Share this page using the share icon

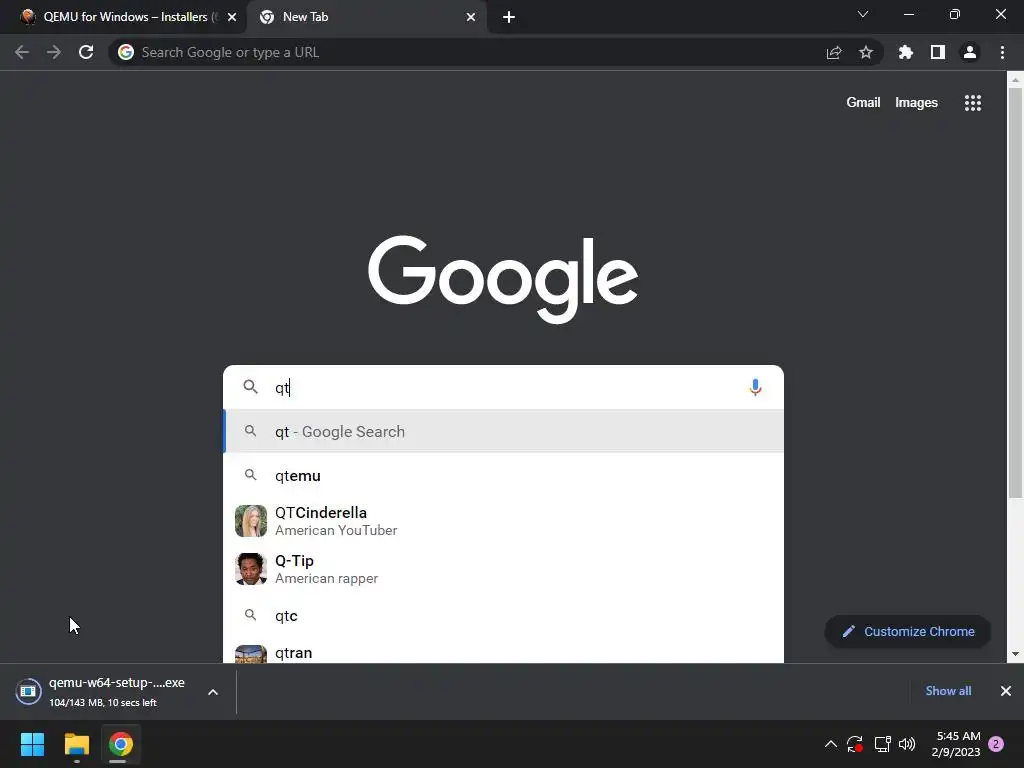pos(834,52)
